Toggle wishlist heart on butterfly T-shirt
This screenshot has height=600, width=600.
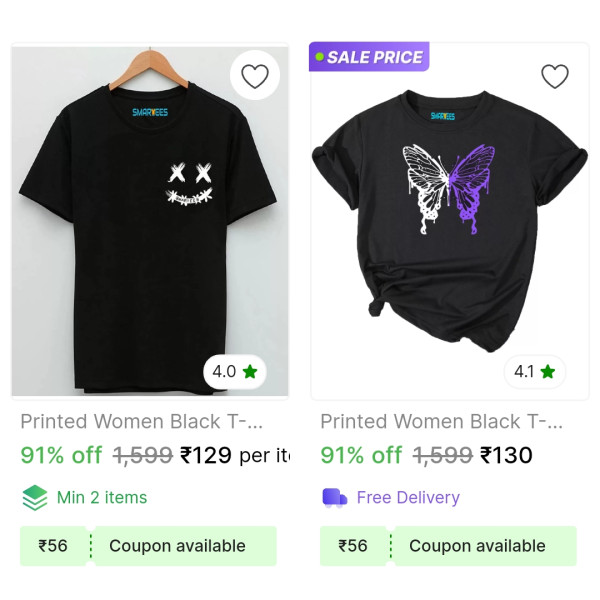[x=554, y=76]
